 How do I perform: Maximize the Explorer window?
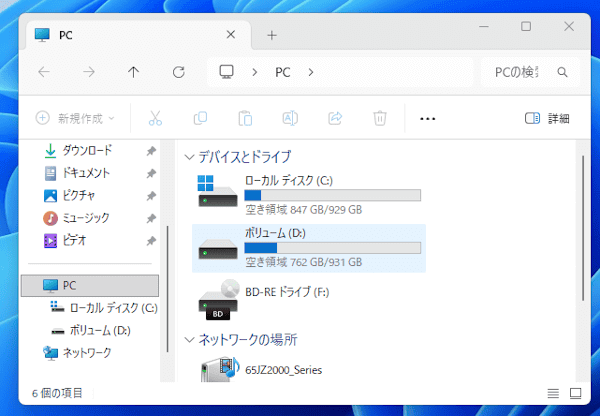(526, 26)
